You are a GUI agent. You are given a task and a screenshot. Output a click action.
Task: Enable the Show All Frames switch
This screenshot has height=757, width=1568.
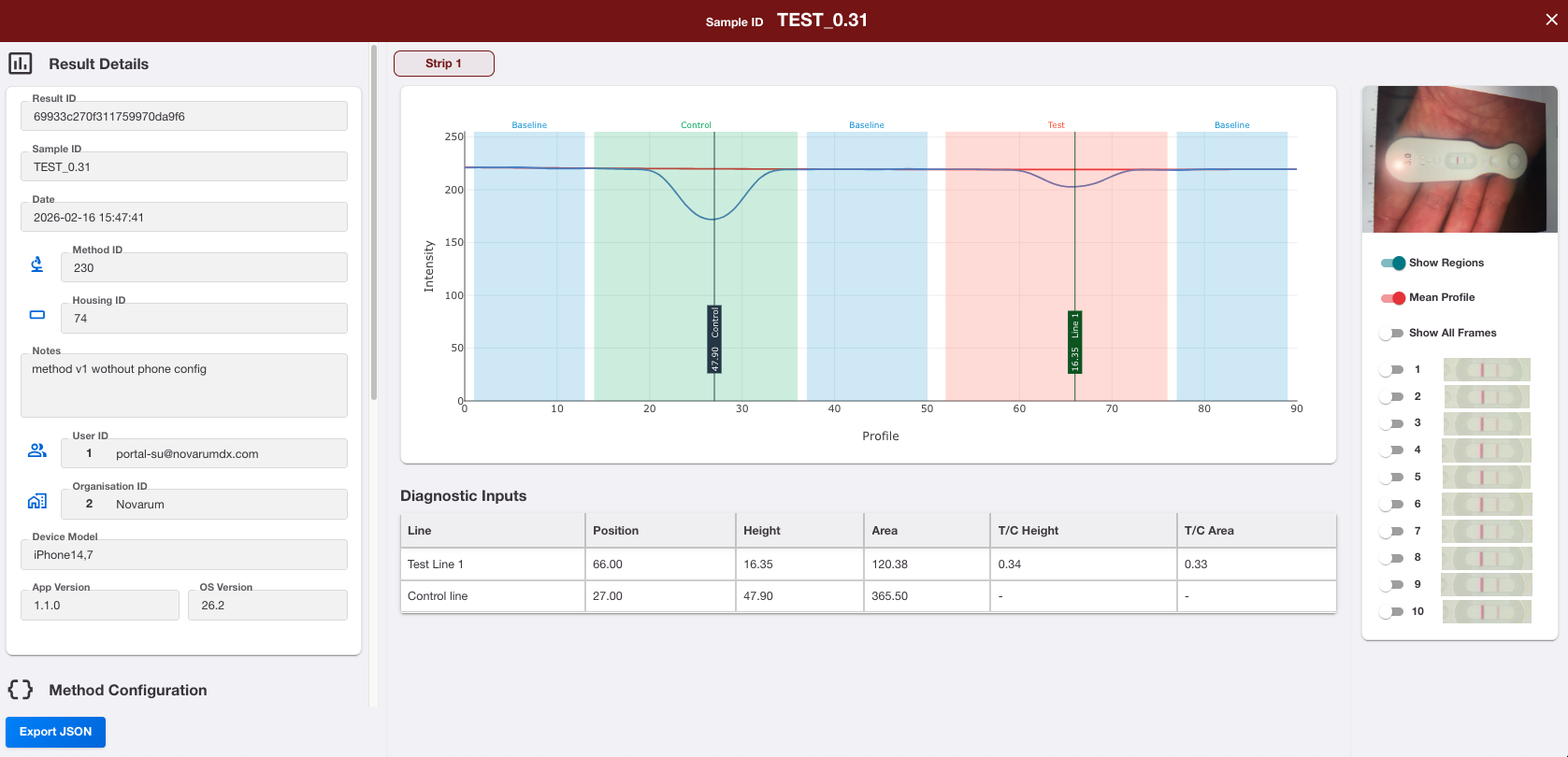1391,334
